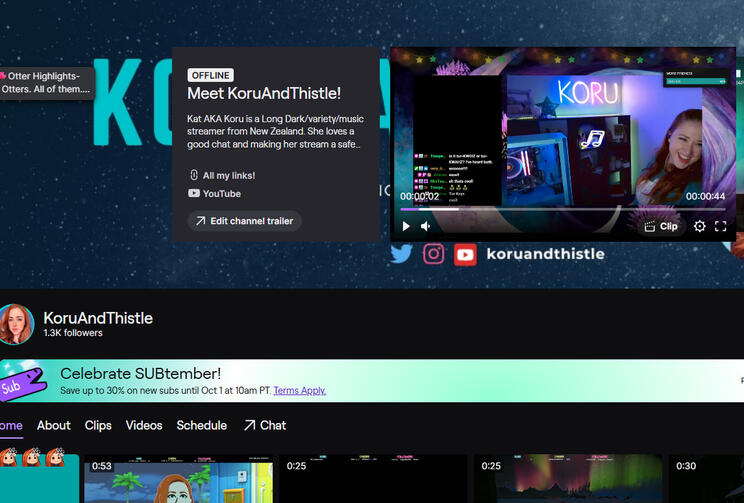Click the channel description about Kat AKA Koru

point(276,131)
